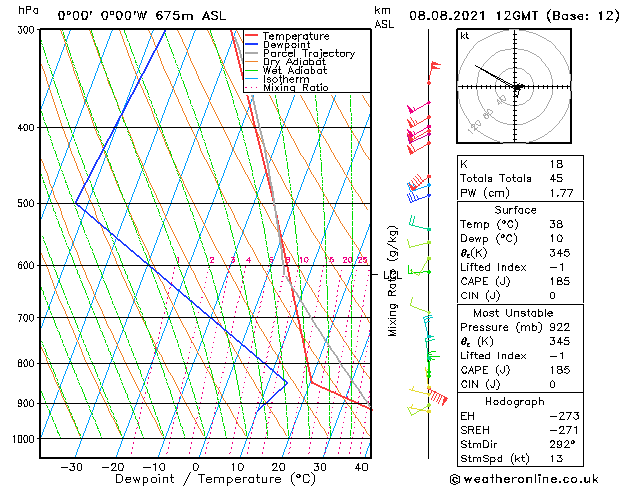Click the StmSpd (kt) value 13
Viewport: 629px width, 486px height.
[556, 458]
